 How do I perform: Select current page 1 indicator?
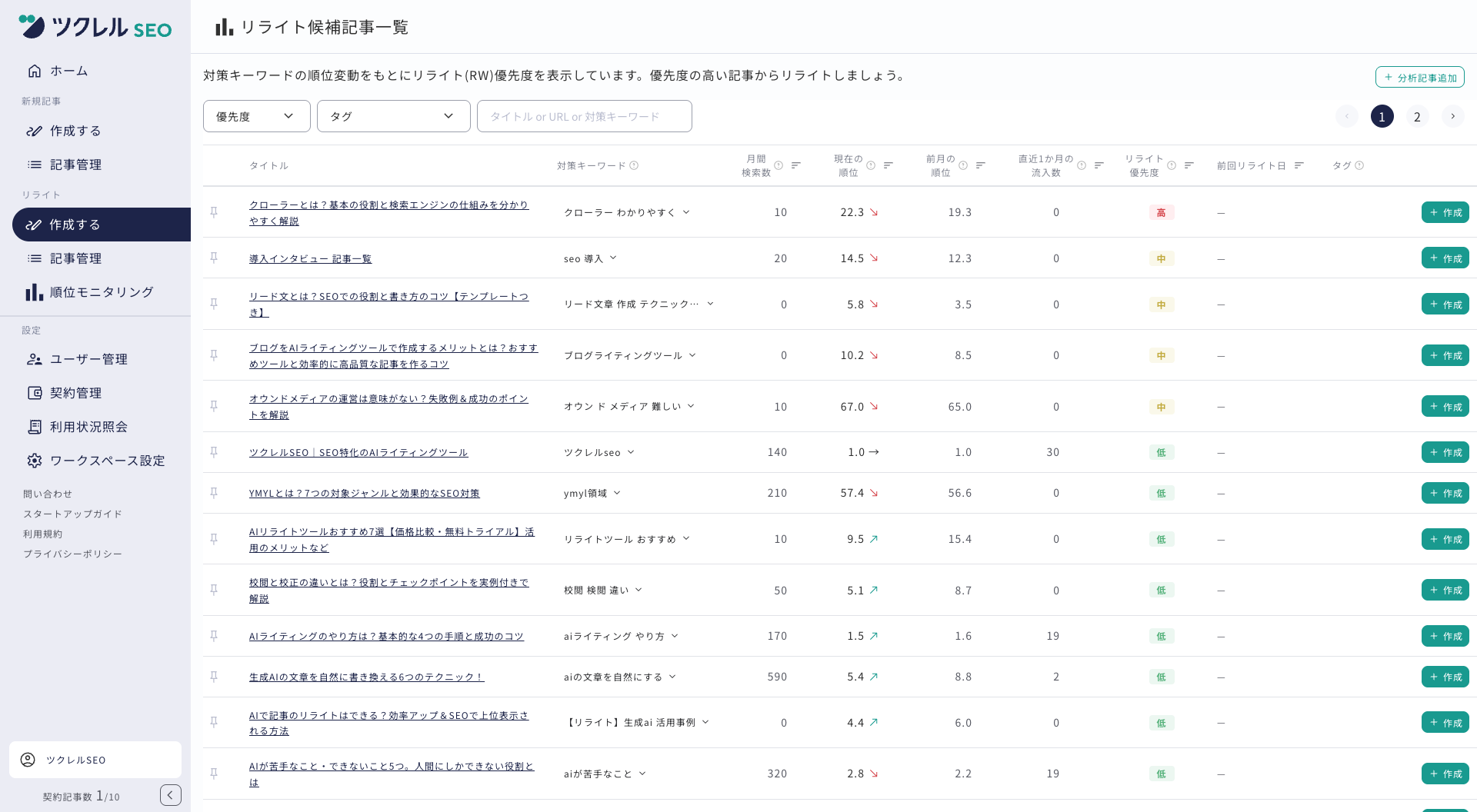tap(1382, 116)
